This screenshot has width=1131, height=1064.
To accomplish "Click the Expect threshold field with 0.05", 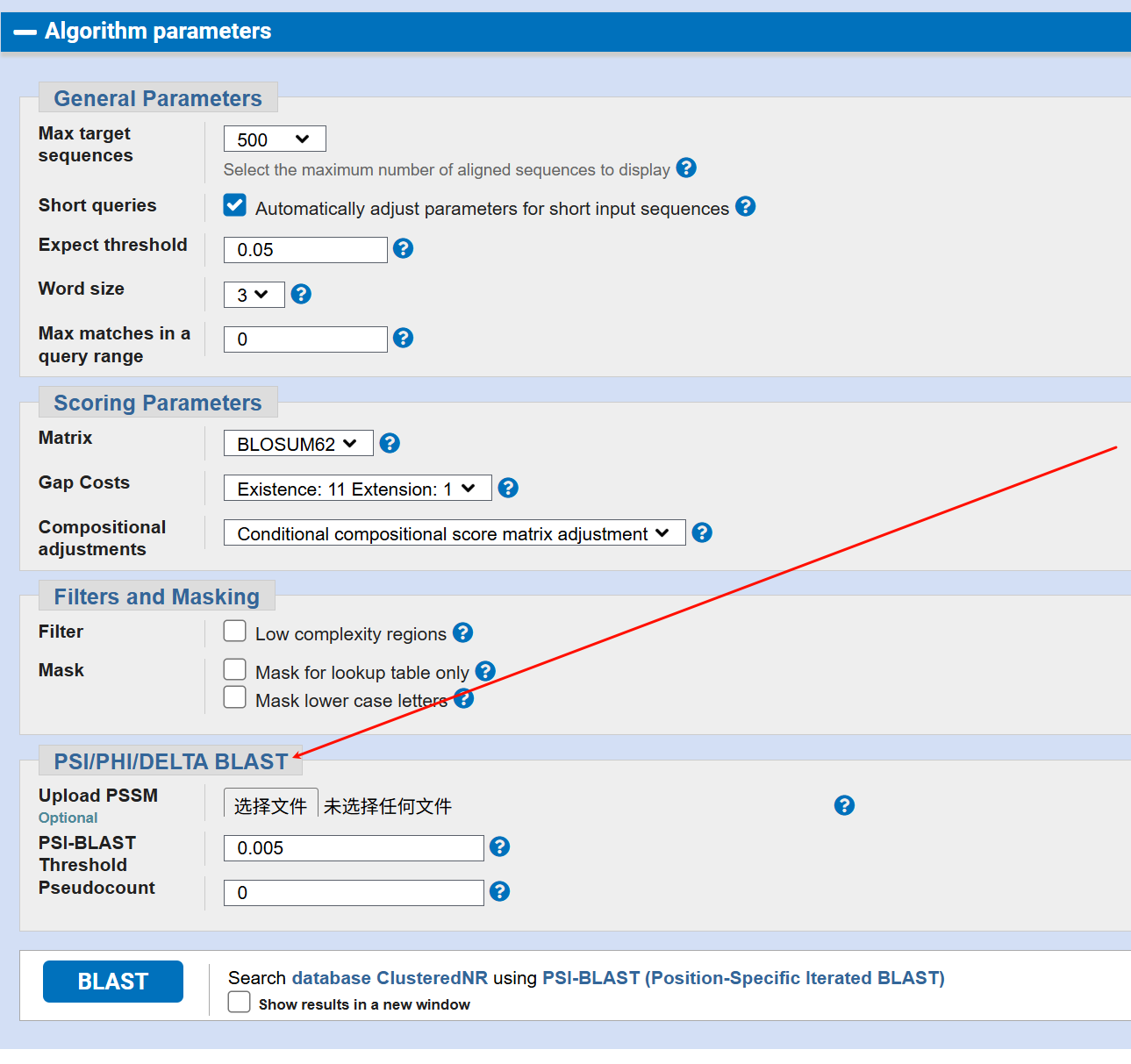I will coord(305,250).
